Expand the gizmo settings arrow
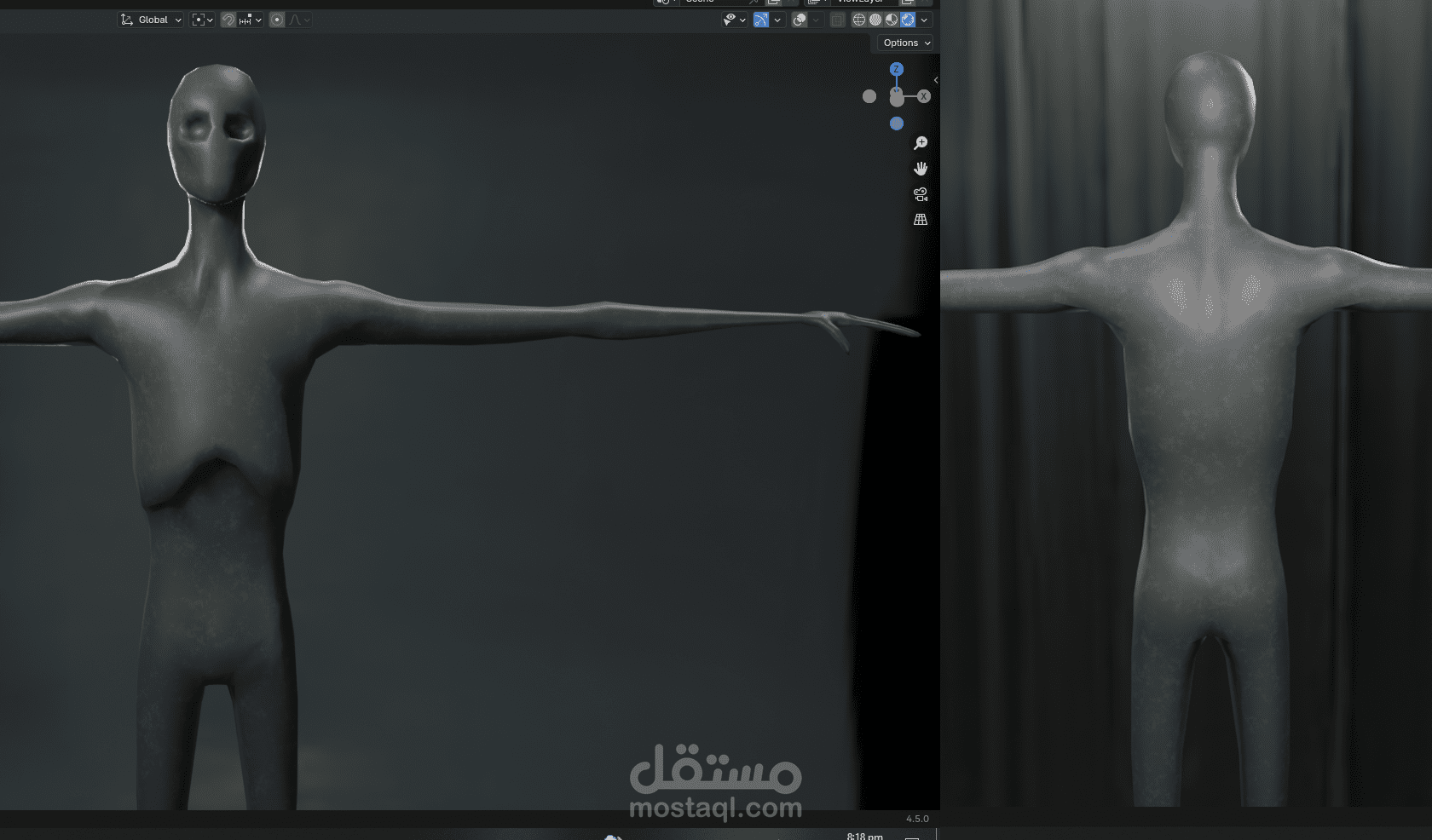1432x840 pixels. (777, 20)
